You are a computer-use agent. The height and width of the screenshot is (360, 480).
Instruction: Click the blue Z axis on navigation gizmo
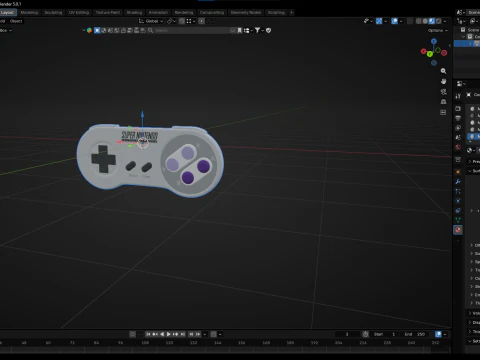434,41
